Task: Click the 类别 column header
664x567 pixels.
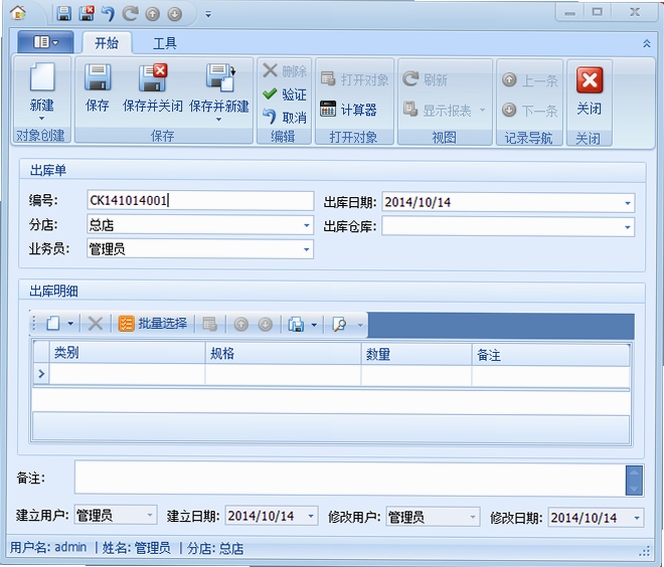Action: coord(127,353)
